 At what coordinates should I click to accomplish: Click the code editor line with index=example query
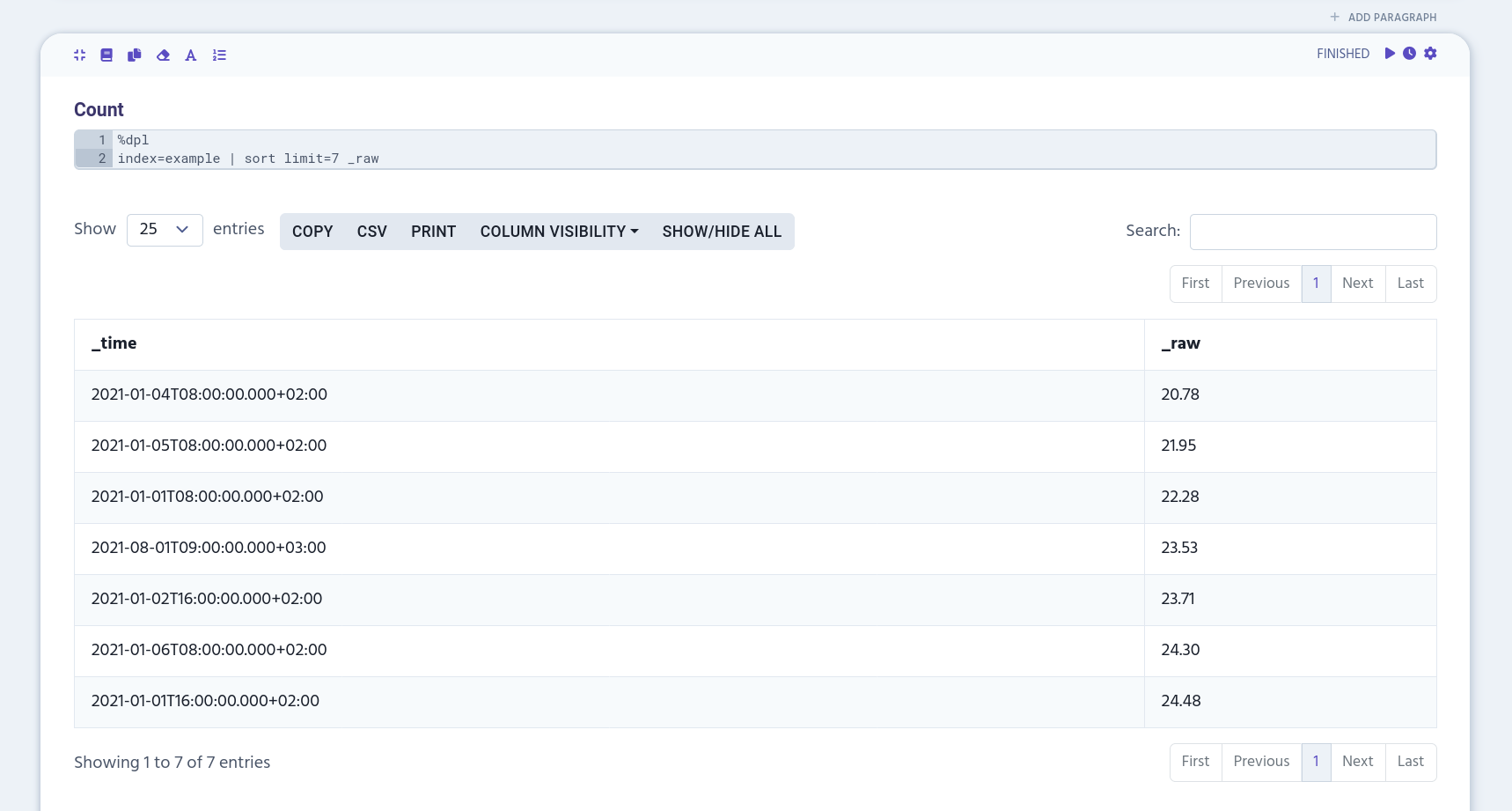point(774,159)
